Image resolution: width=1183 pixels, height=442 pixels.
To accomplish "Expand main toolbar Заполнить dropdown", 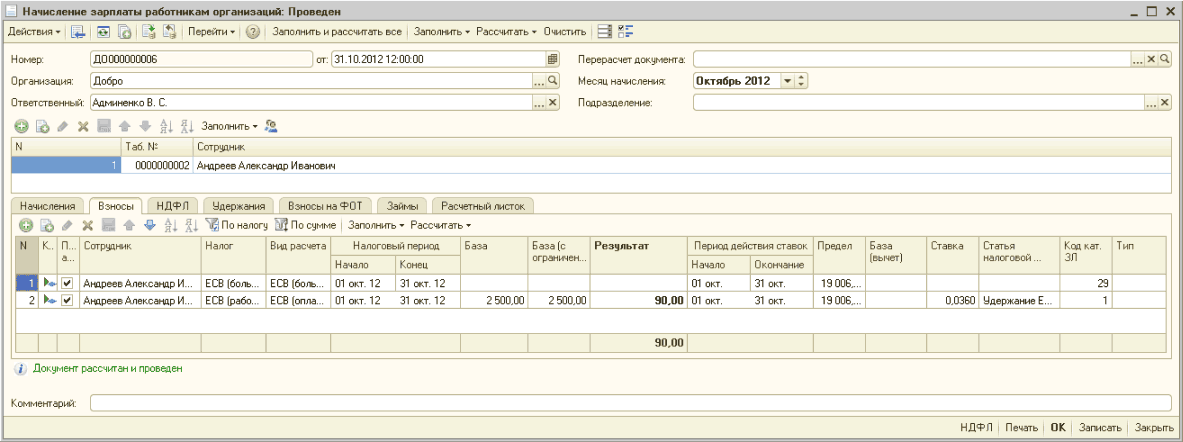I will (442, 32).
